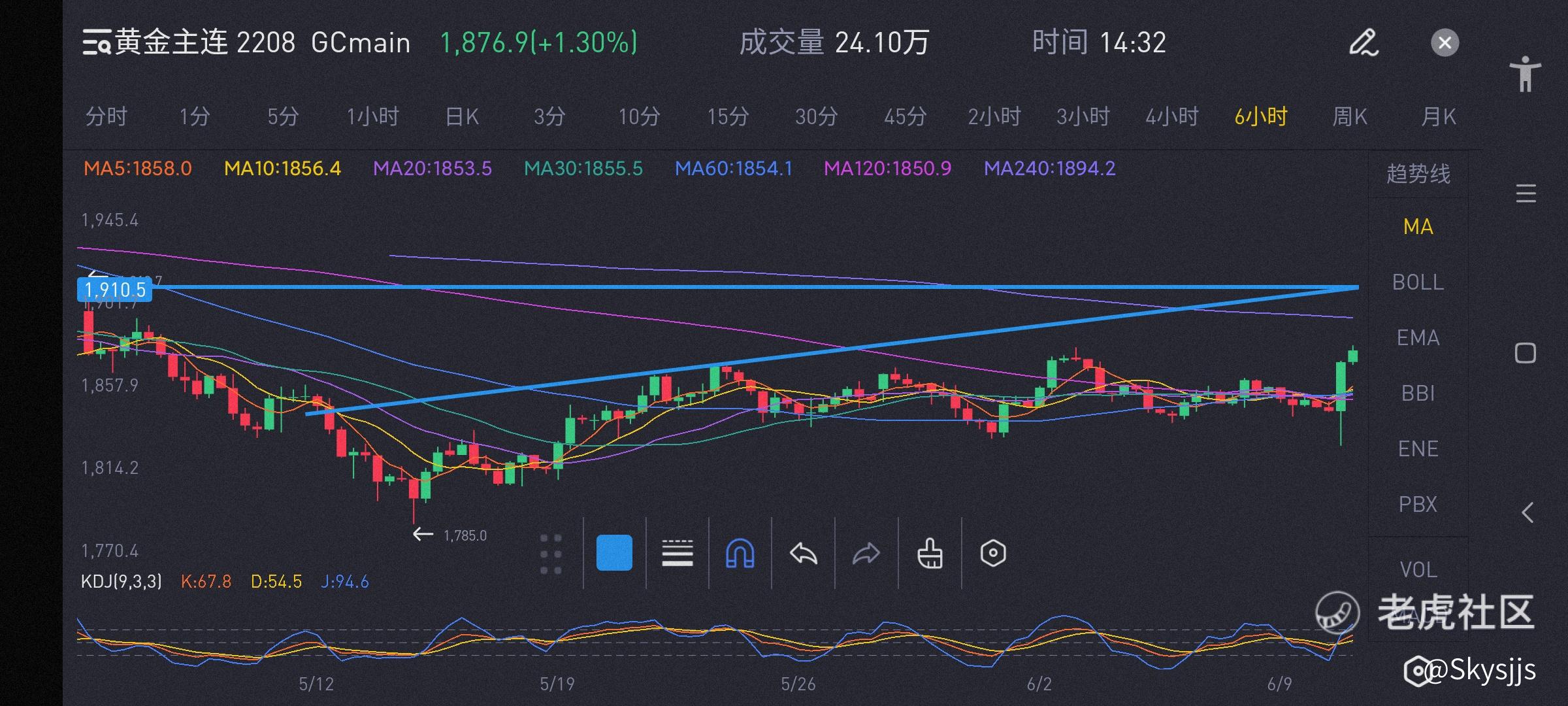Open the stock search list icon
1568x706 pixels.
tap(97, 42)
